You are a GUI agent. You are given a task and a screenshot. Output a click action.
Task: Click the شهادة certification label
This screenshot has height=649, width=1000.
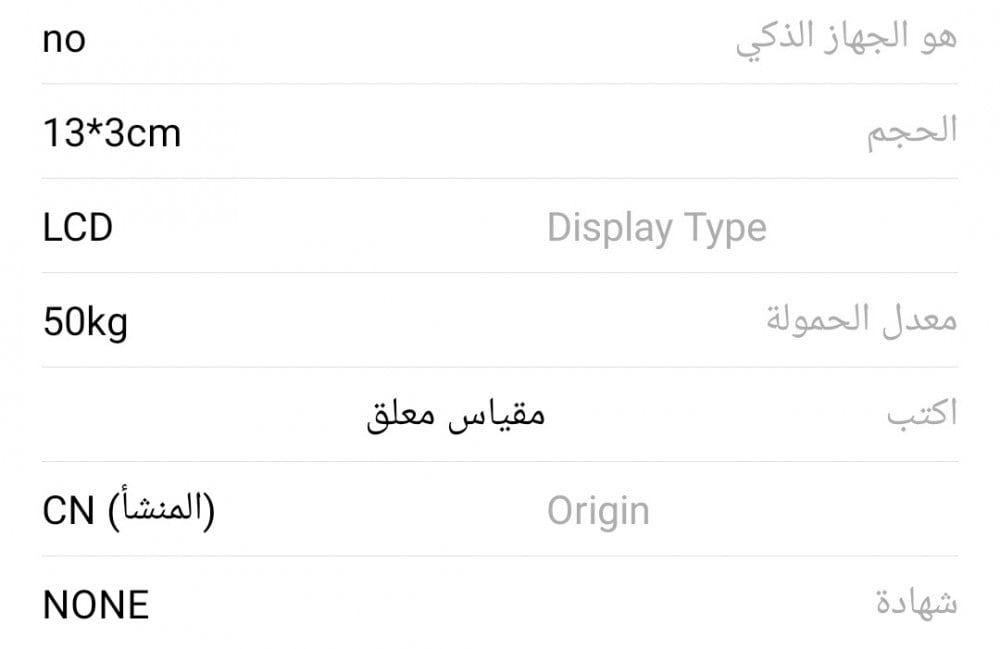pyautogui.click(x=916, y=602)
